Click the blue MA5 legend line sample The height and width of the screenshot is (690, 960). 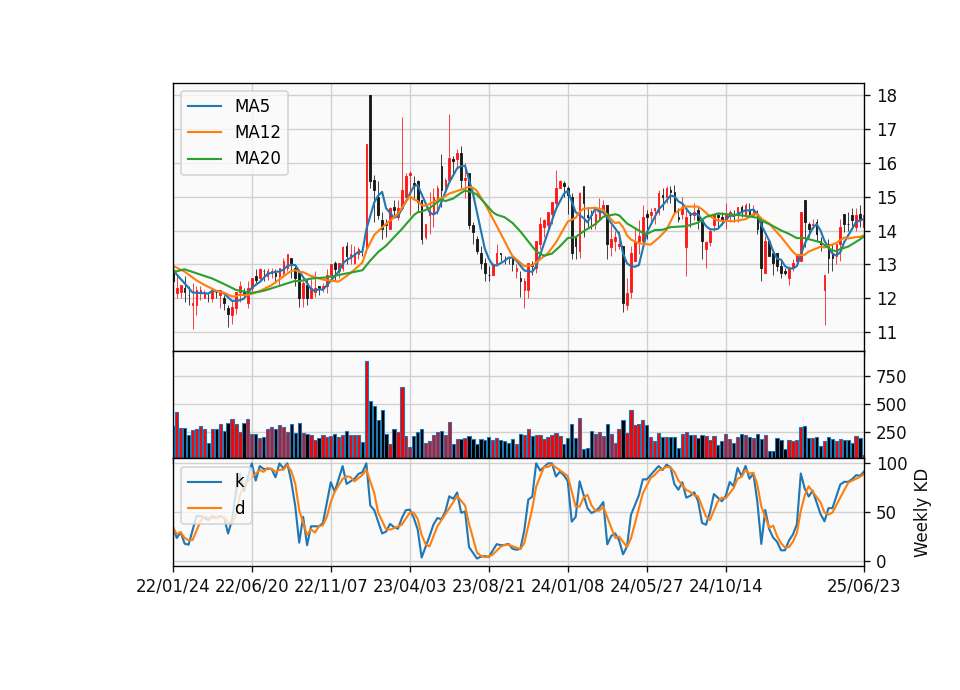coord(204,106)
